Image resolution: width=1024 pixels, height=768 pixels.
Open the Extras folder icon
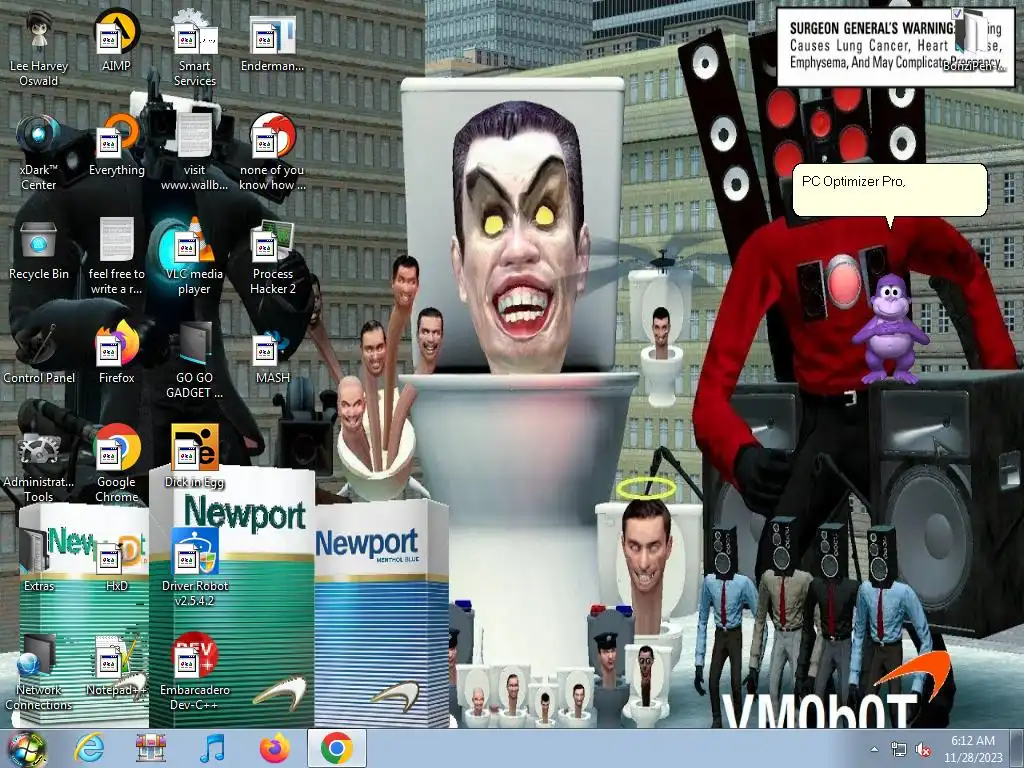point(39,562)
